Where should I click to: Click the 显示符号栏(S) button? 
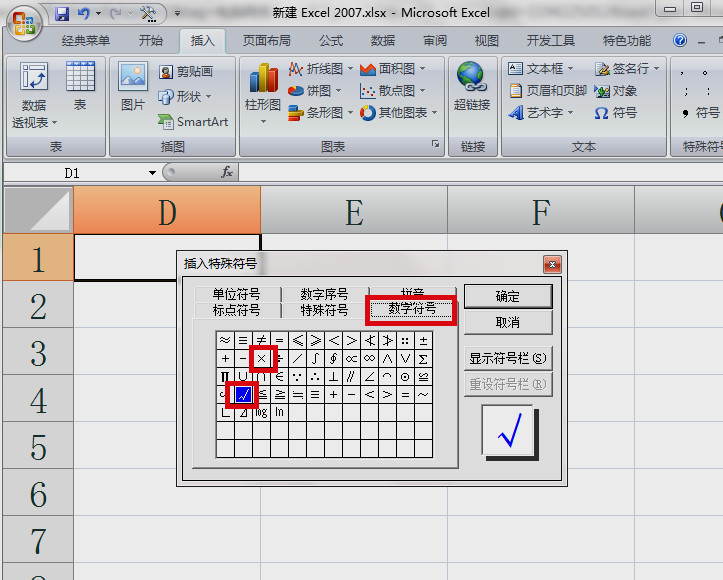click(x=508, y=358)
